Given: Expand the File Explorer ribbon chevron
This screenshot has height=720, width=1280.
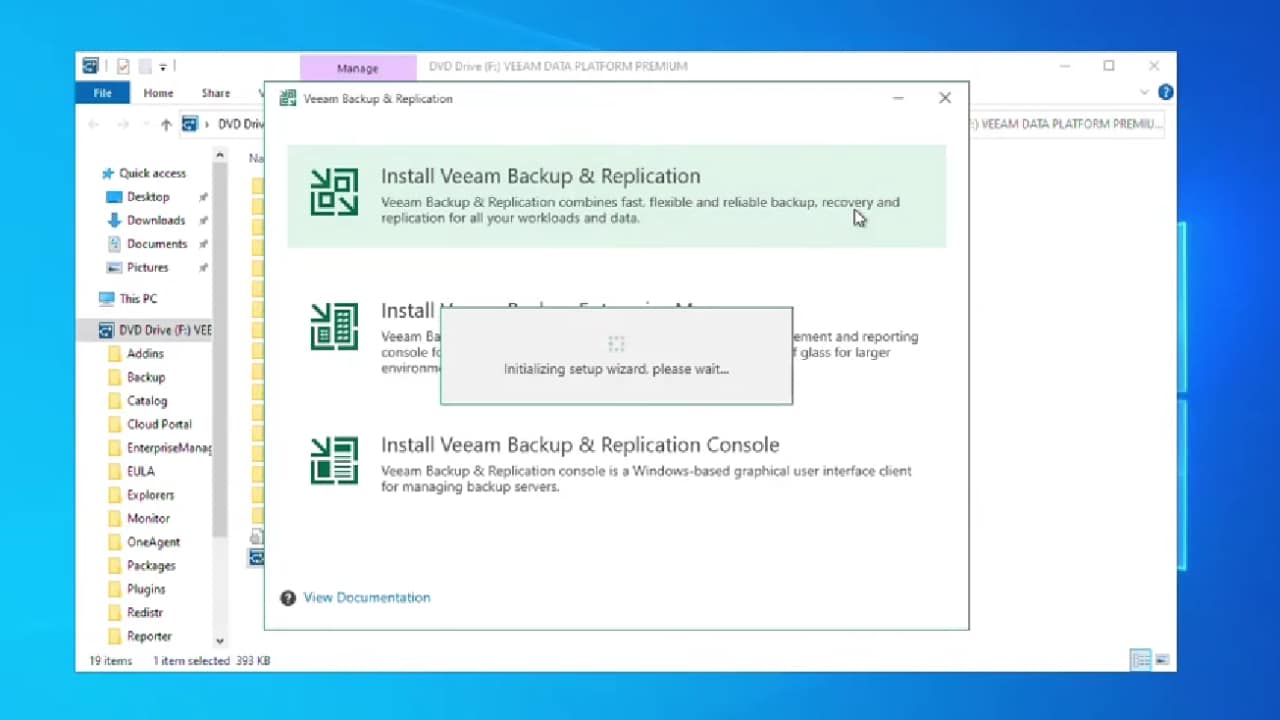Looking at the screenshot, I should click(x=1145, y=92).
